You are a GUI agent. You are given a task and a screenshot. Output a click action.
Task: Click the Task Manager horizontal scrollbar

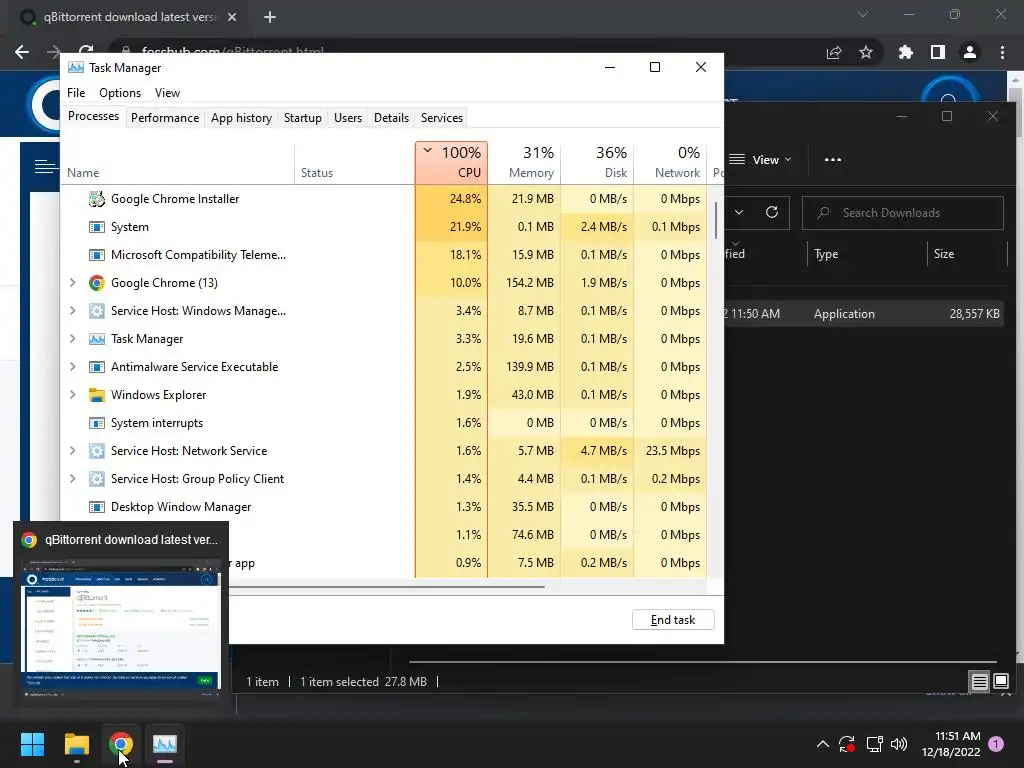point(387,586)
